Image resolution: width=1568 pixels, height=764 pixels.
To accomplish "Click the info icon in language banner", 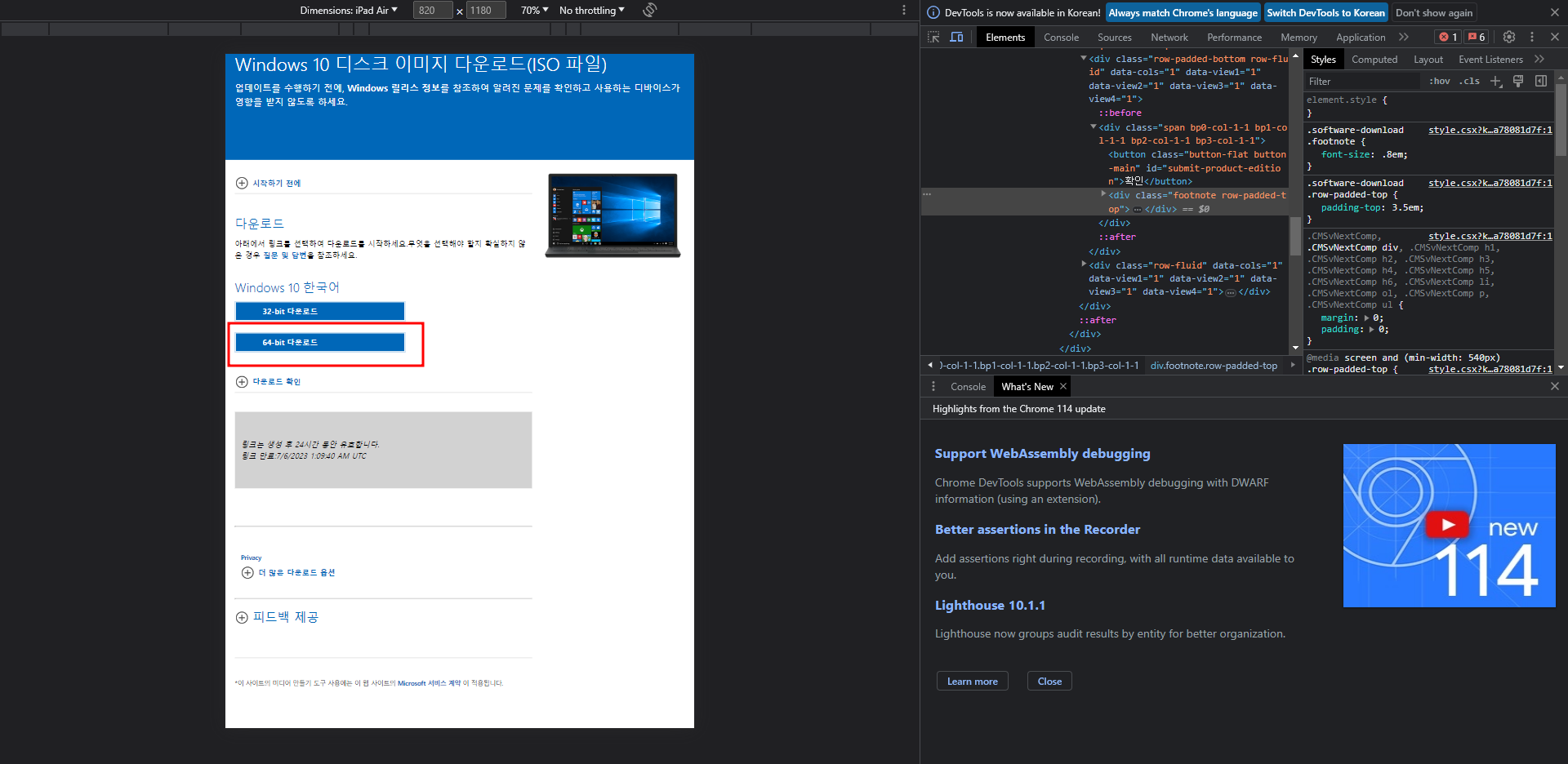I will [x=933, y=13].
